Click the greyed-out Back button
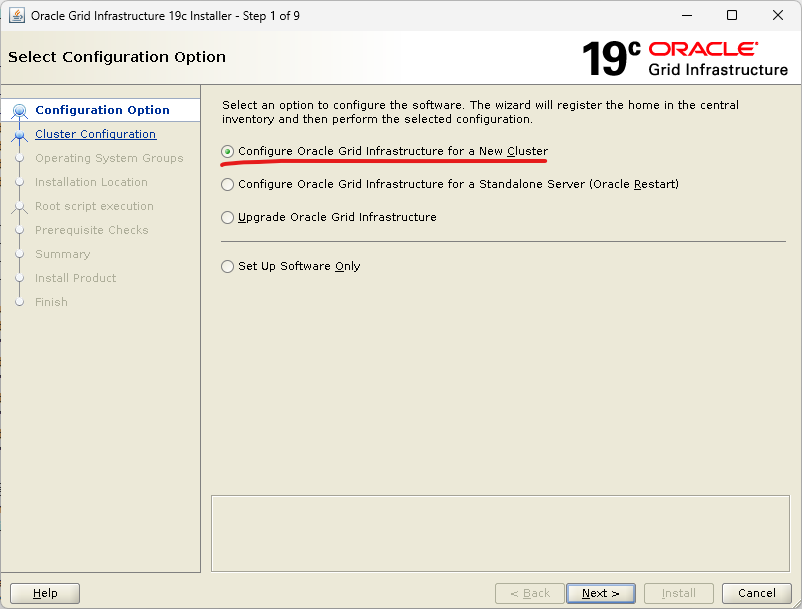 [530, 593]
